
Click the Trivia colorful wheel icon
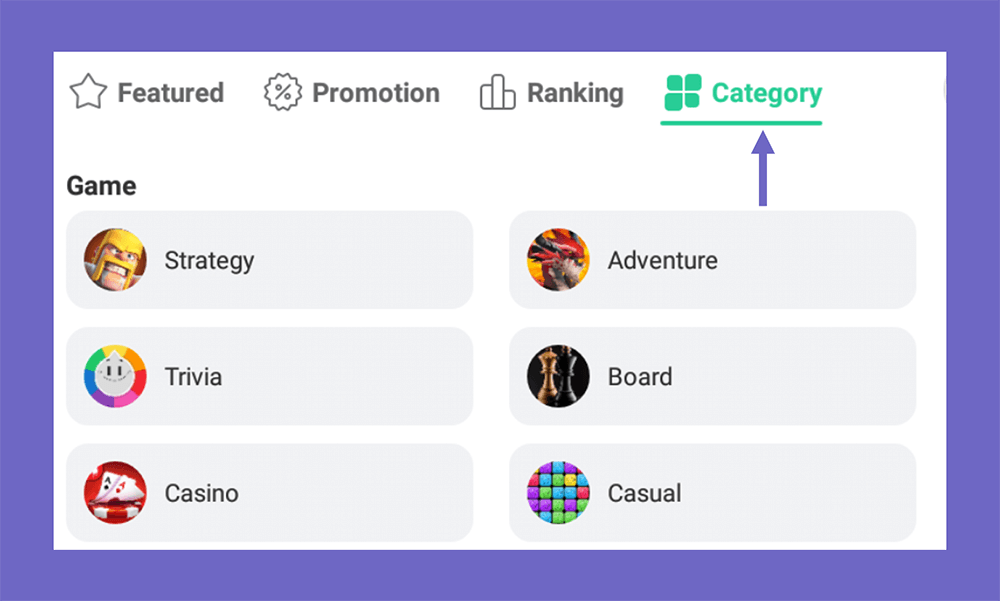pyautogui.click(x=115, y=376)
